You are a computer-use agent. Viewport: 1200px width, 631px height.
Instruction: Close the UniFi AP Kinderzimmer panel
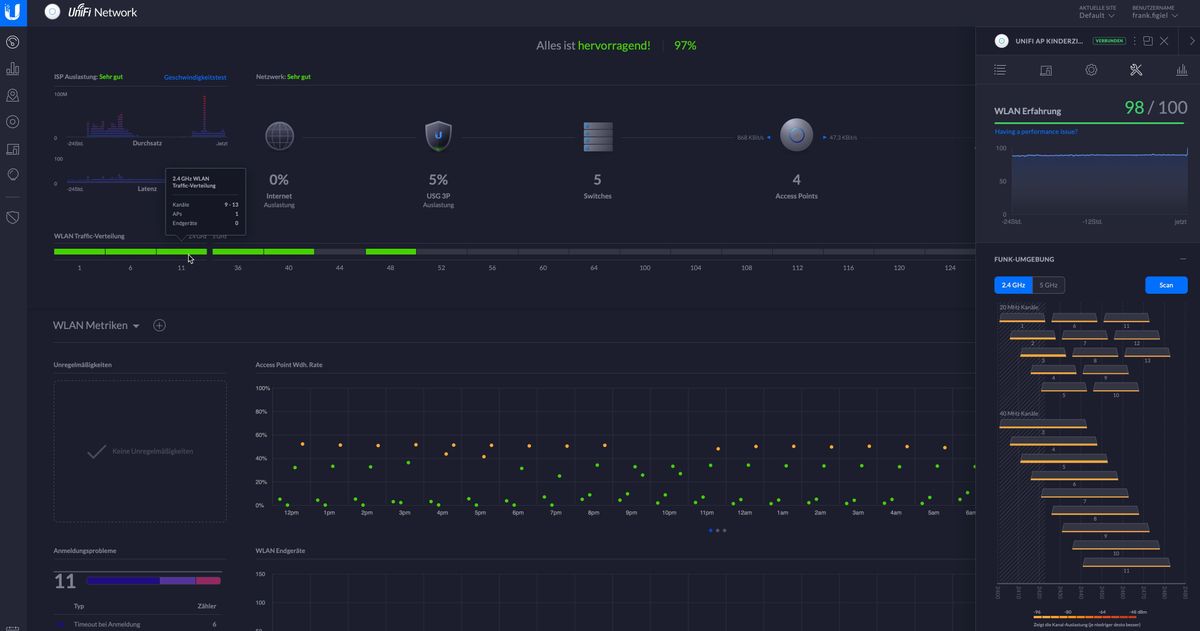pos(1164,41)
